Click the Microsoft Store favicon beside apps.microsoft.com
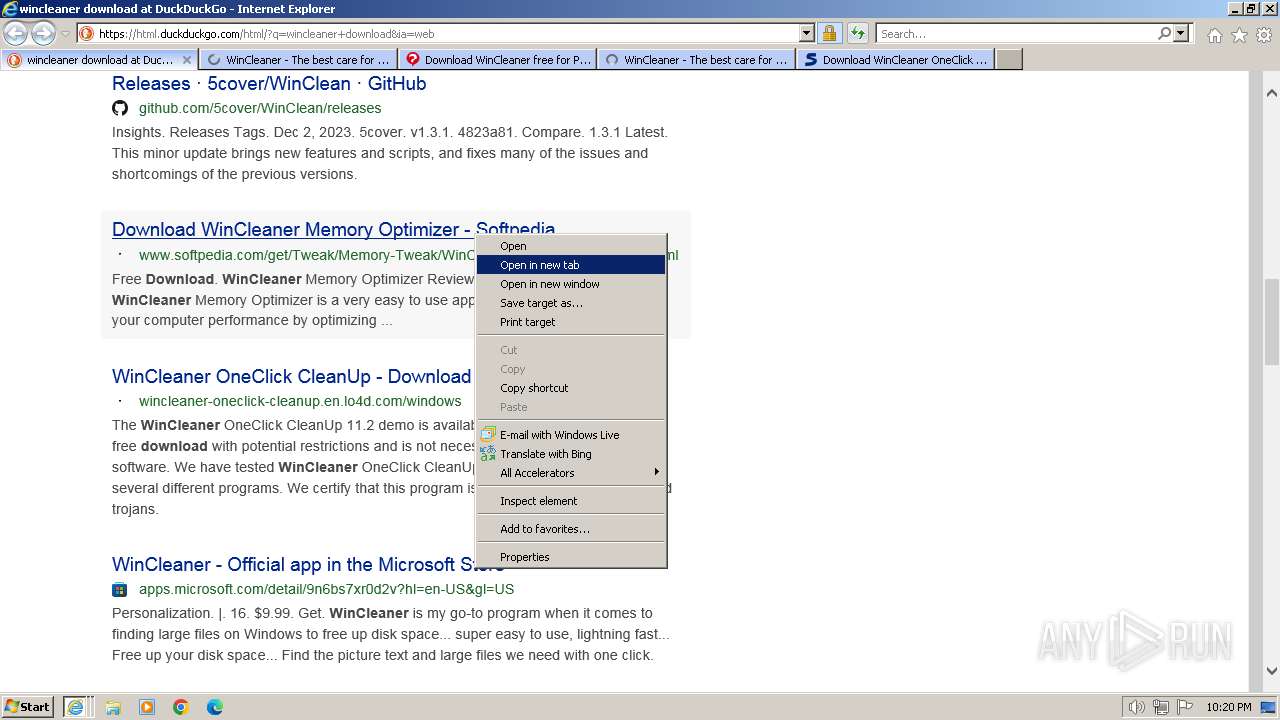1280x720 pixels. (120, 589)
